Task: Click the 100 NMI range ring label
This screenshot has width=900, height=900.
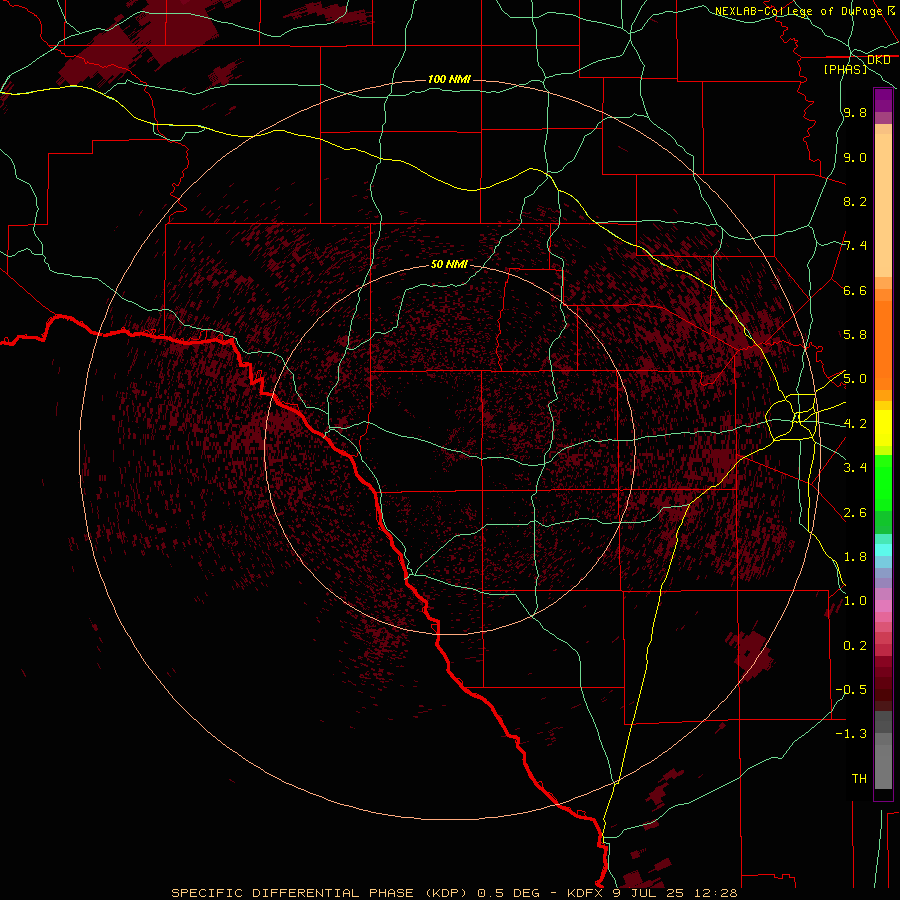Action: point(449,79)
